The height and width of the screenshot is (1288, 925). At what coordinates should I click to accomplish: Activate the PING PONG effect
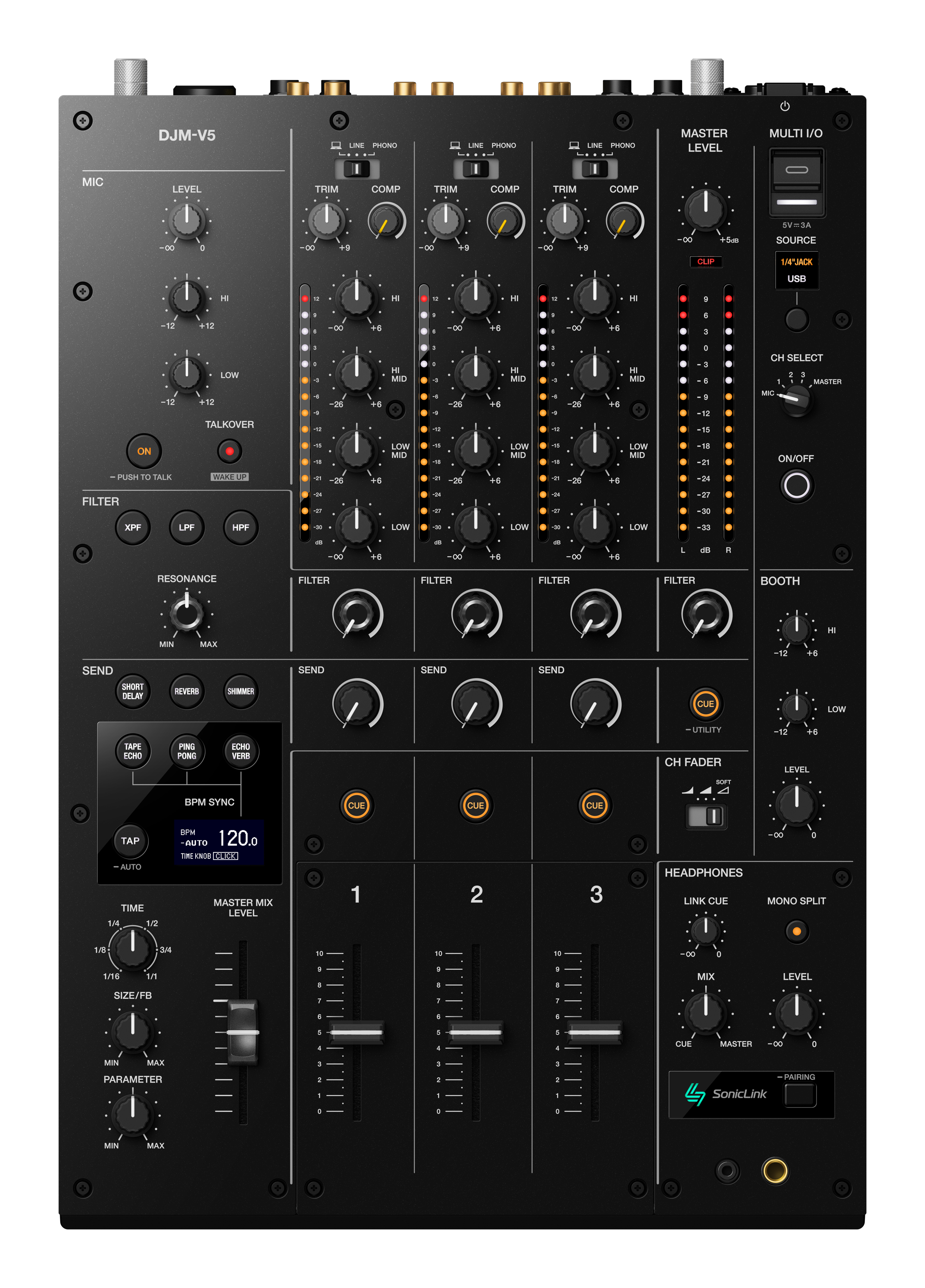pyautogui.click(x=186, y=751)
